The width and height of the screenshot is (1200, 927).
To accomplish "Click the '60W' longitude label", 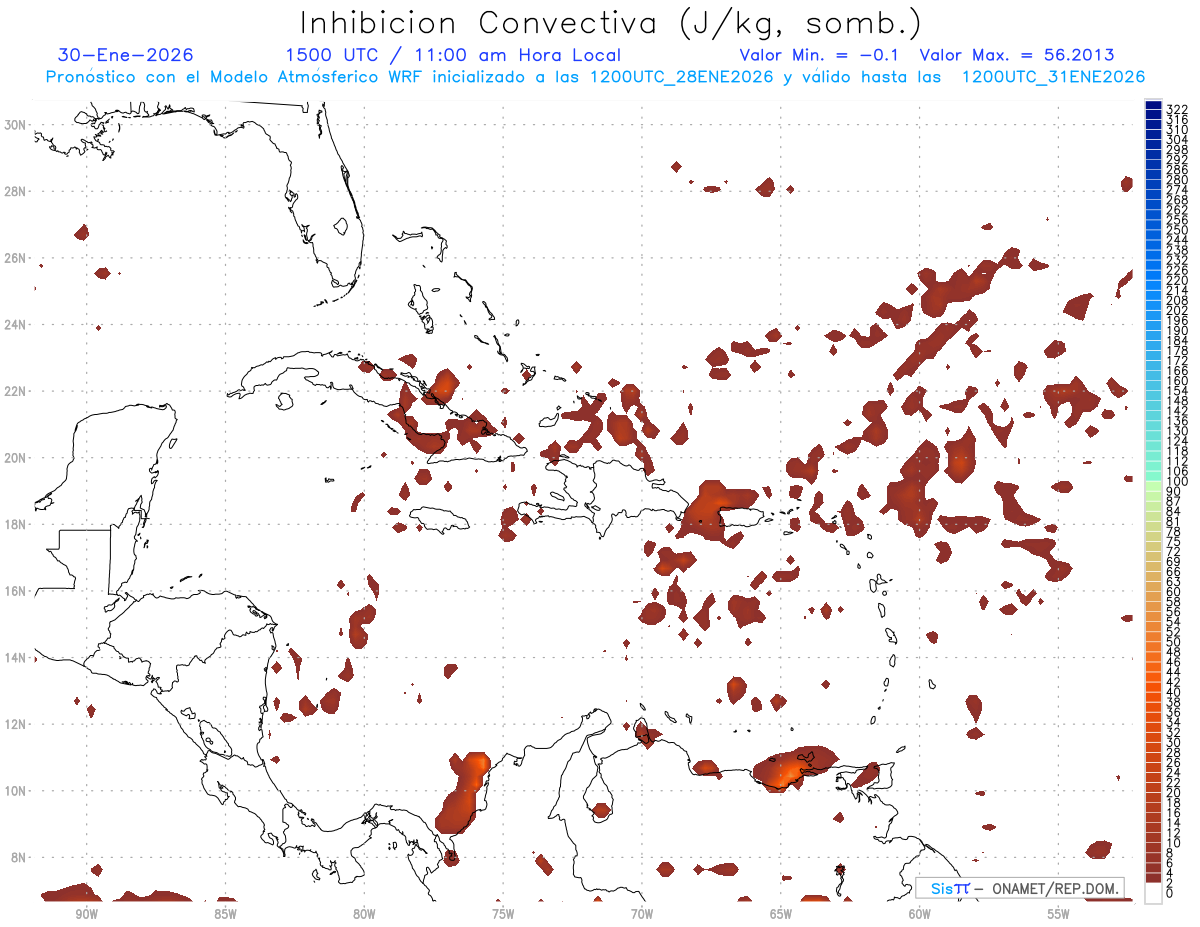I will tap(920, 913).
